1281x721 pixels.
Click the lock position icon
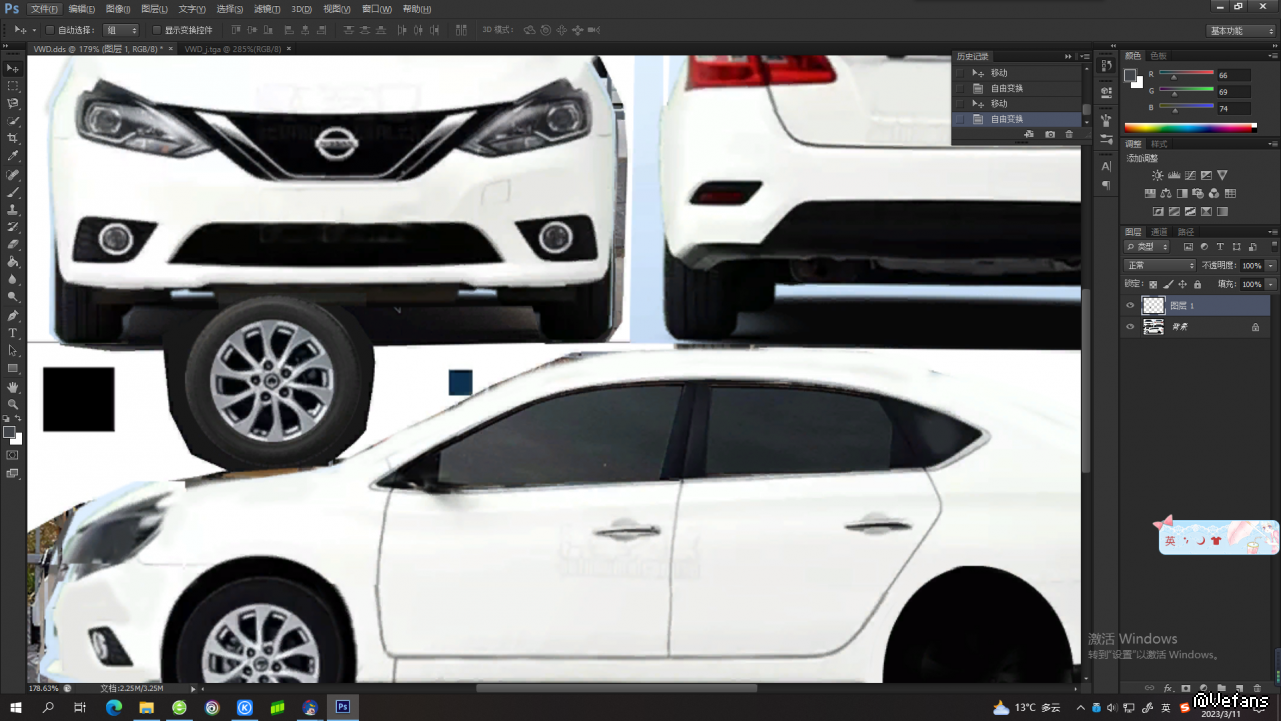1183,285
